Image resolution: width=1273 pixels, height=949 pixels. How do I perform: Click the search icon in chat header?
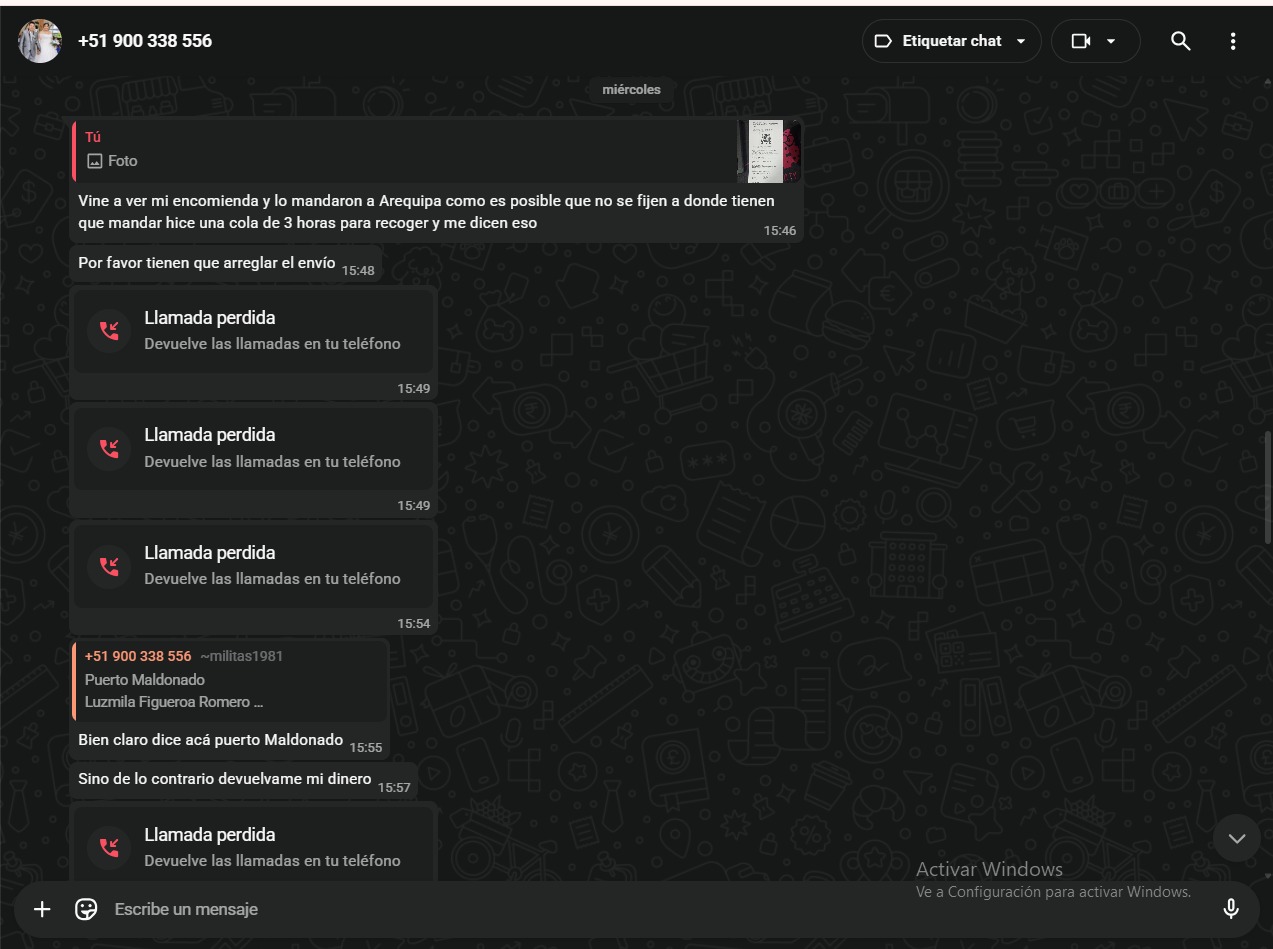(x=1180, y=41)
